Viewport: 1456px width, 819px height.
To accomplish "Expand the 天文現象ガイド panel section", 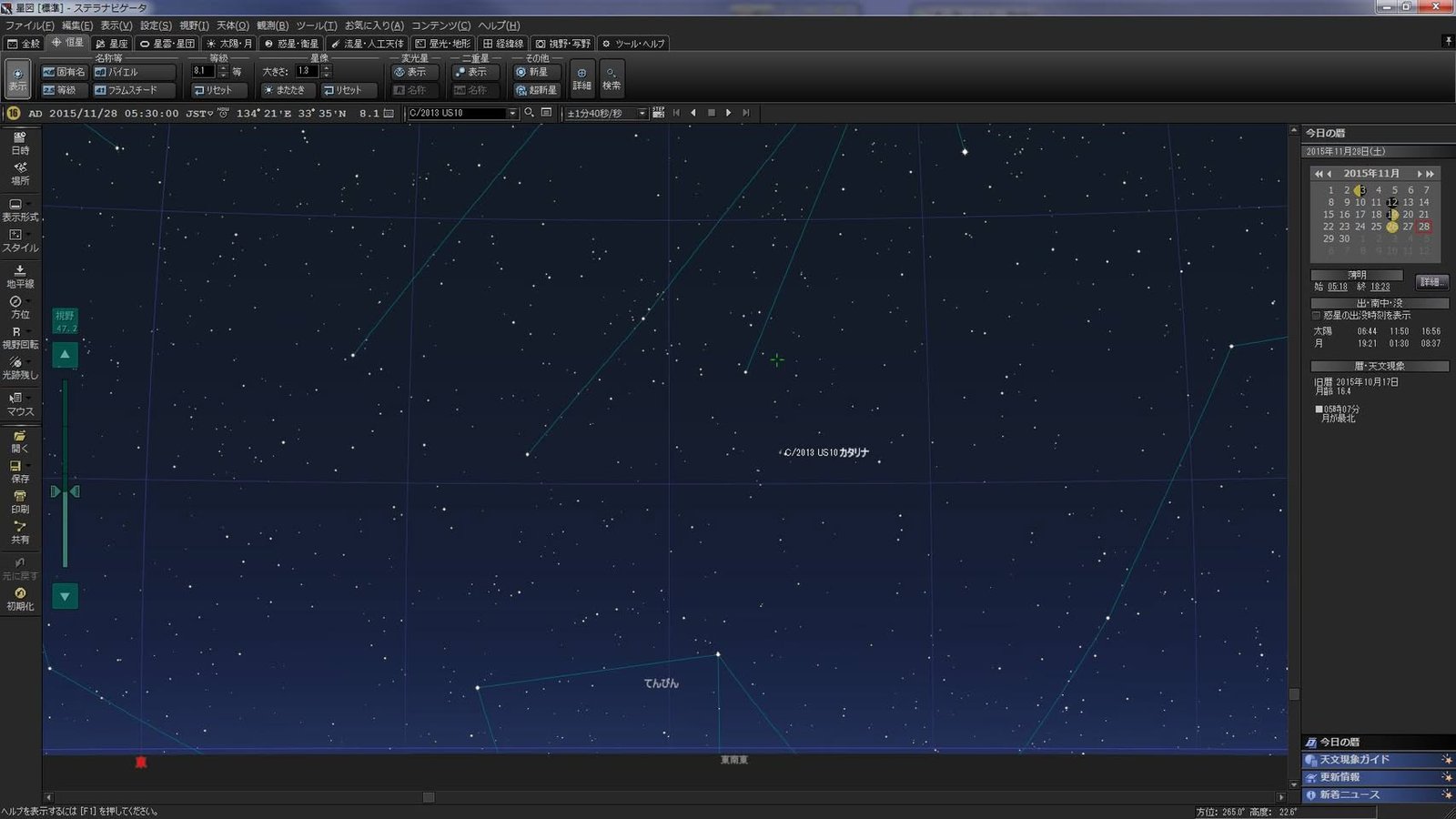I will 1378,760.
